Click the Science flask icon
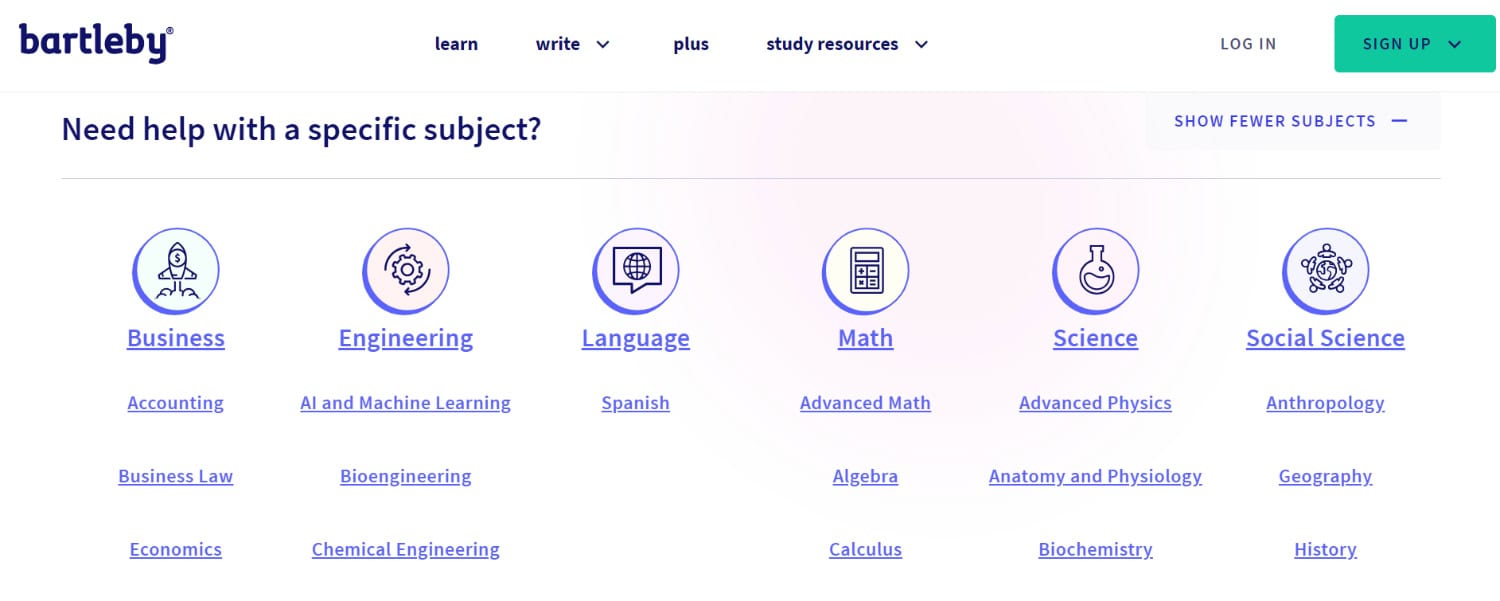1500x601 pixels. coord(1096,271)
